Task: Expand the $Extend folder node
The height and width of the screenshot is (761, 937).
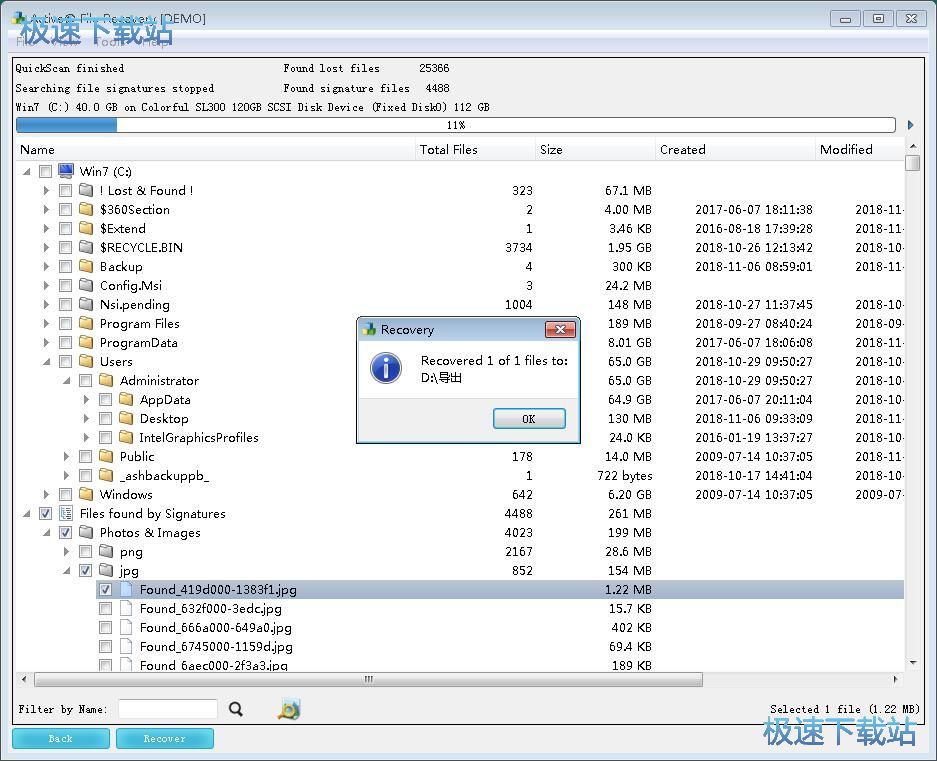Action: point(47,228)
